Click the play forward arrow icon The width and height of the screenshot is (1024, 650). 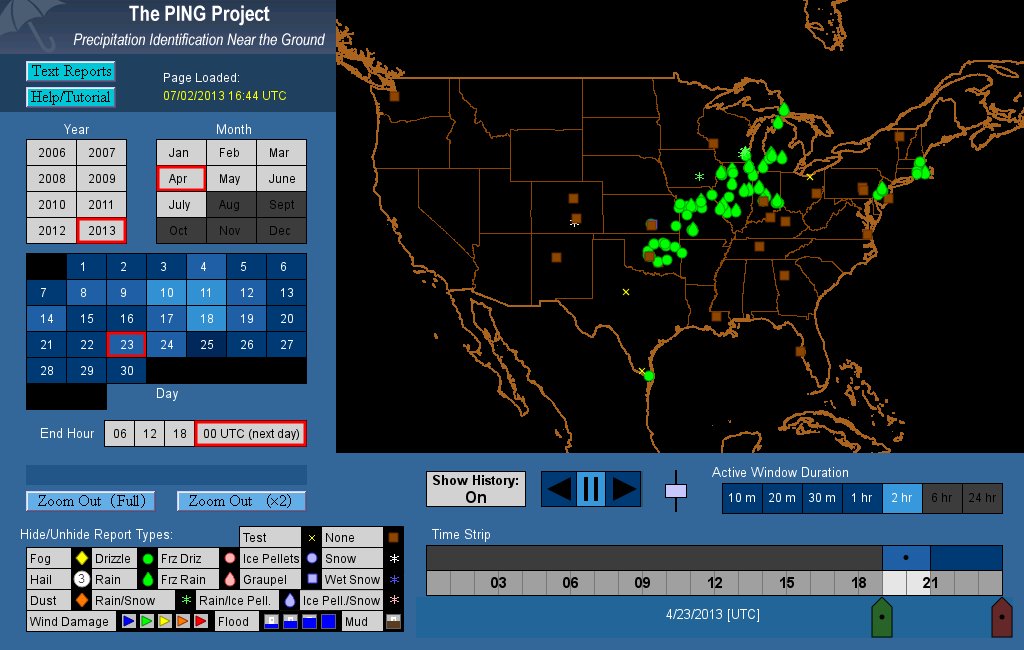pos(623,489)
